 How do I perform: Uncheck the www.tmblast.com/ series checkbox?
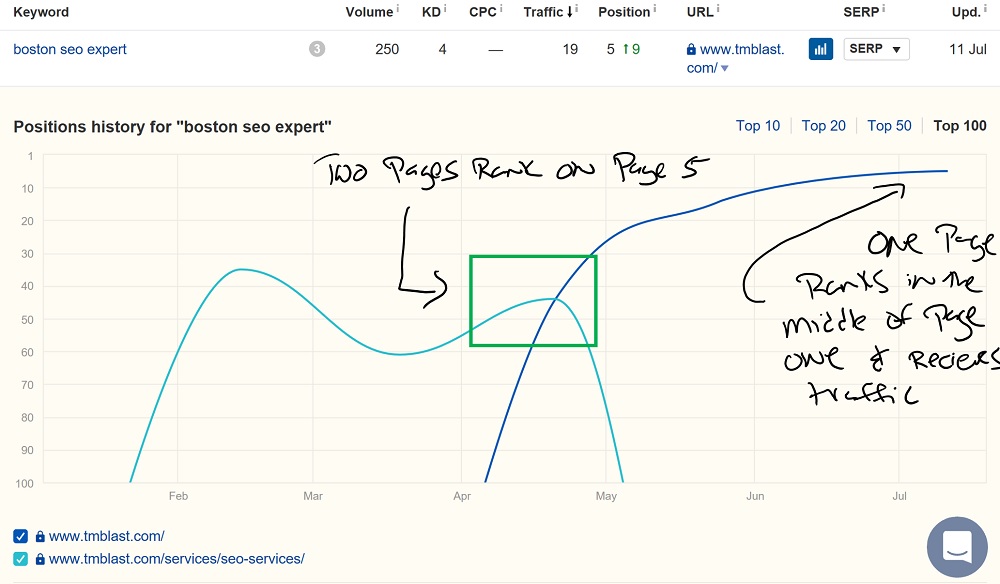(20, 536)
